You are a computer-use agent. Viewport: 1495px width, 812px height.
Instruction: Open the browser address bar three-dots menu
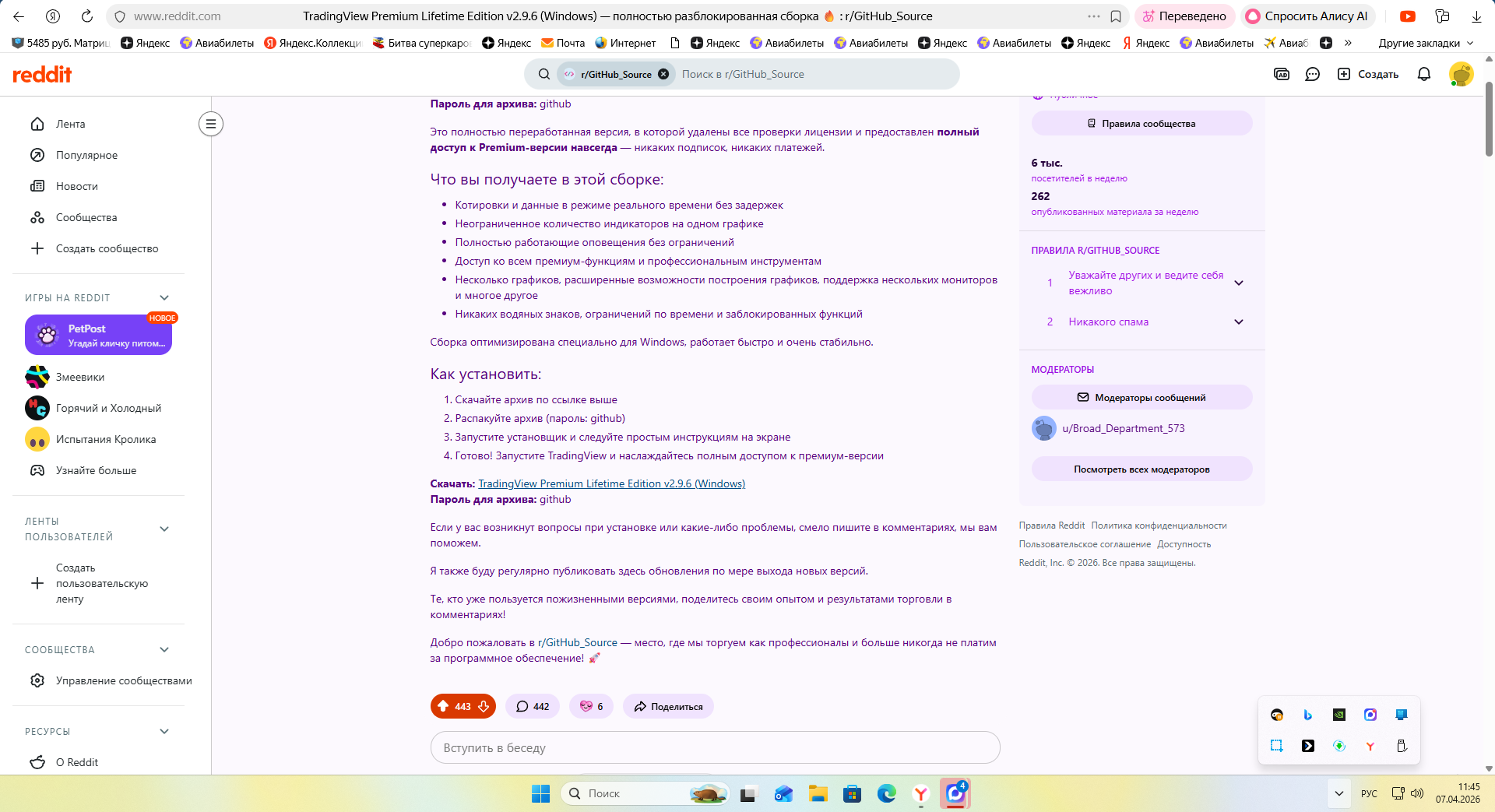1094,16
